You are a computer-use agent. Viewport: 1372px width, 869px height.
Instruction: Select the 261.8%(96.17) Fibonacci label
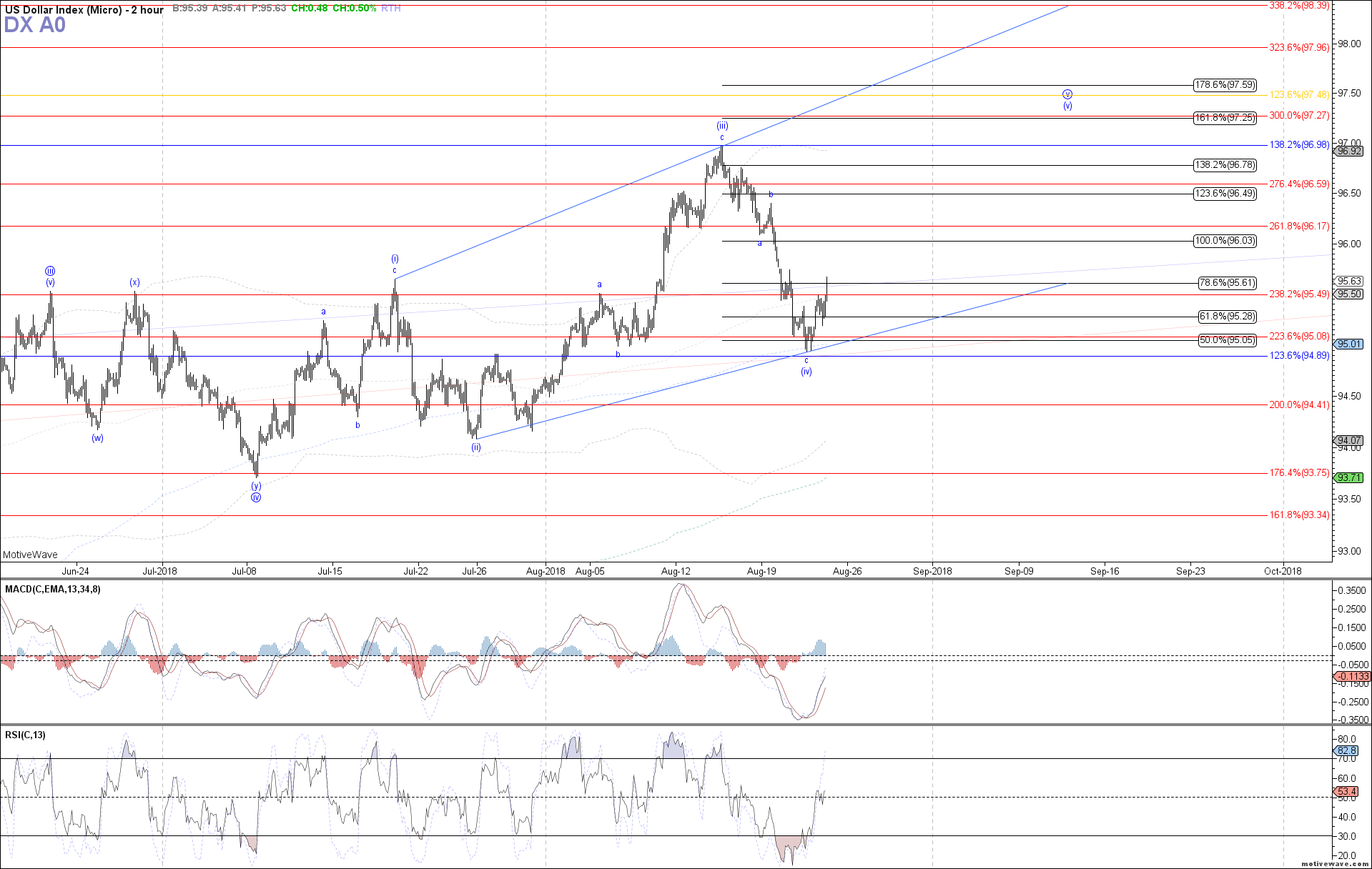point(1299,227)
